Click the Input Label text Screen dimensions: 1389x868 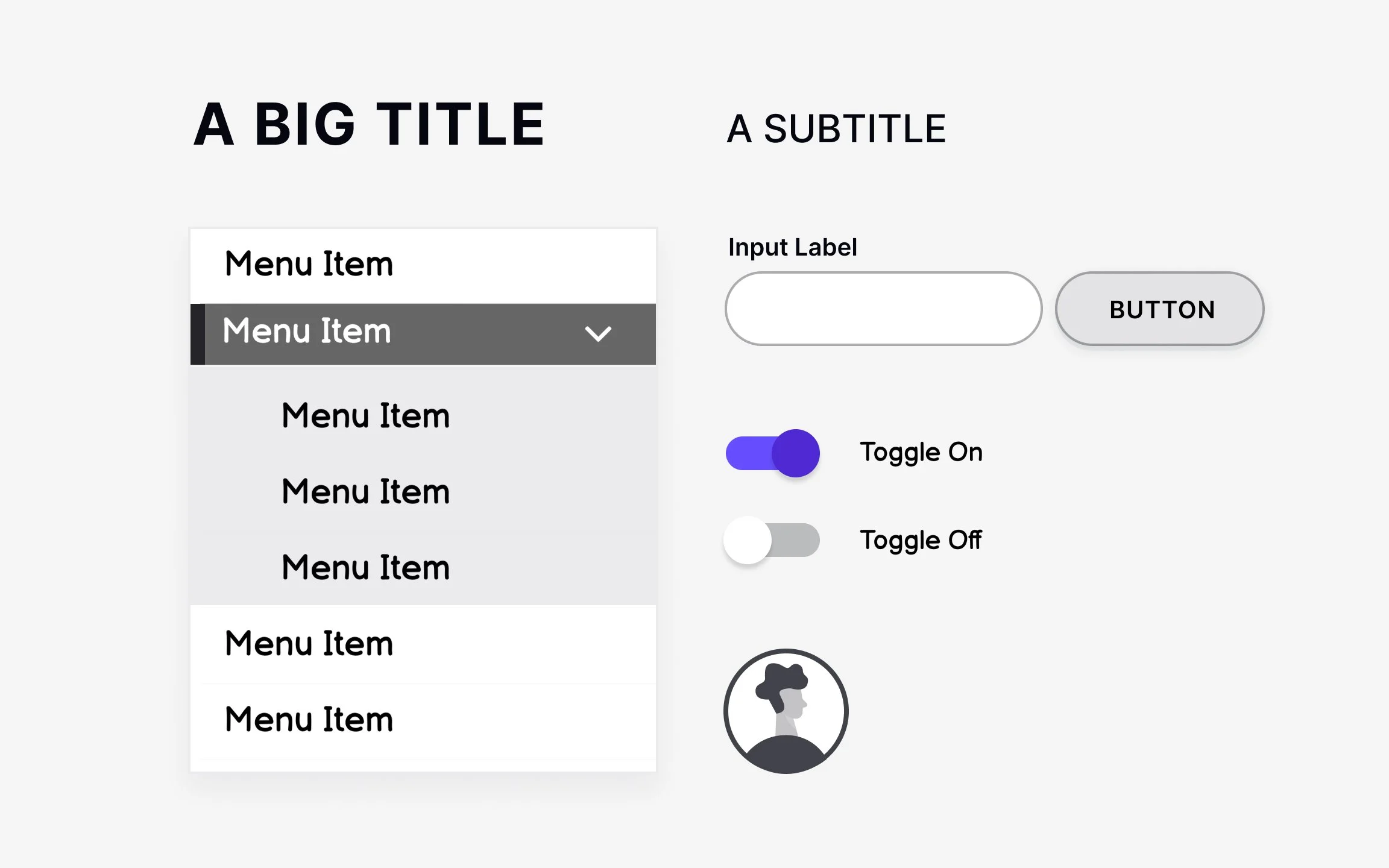click(792, 247)
